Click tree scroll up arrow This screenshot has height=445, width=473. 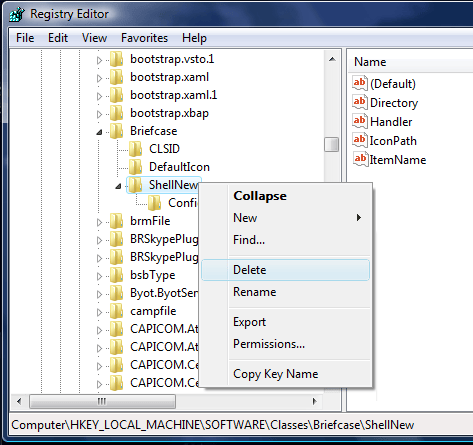click(x=332, y=59)
